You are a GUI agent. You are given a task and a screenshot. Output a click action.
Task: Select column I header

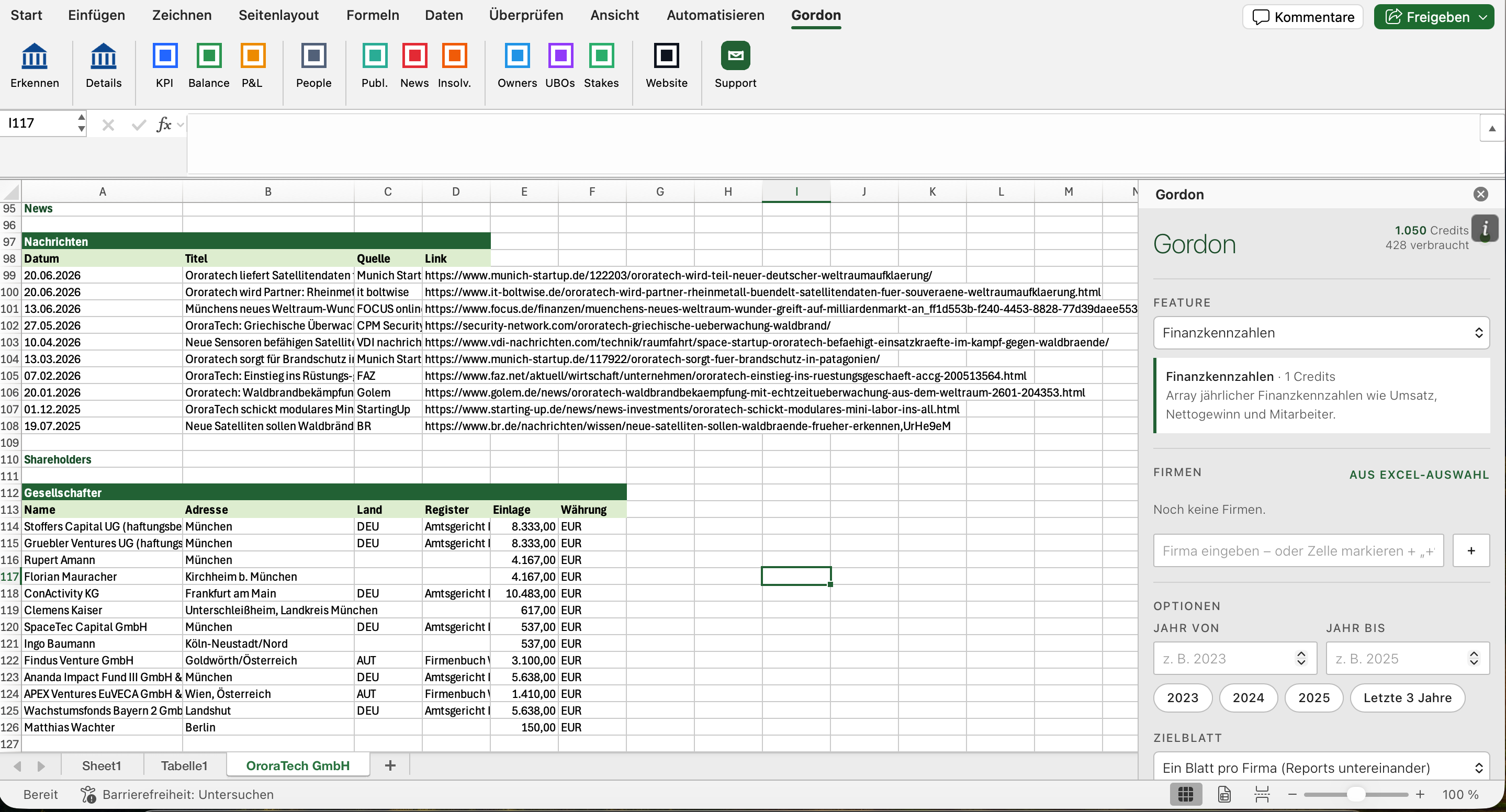click(796, 191)
